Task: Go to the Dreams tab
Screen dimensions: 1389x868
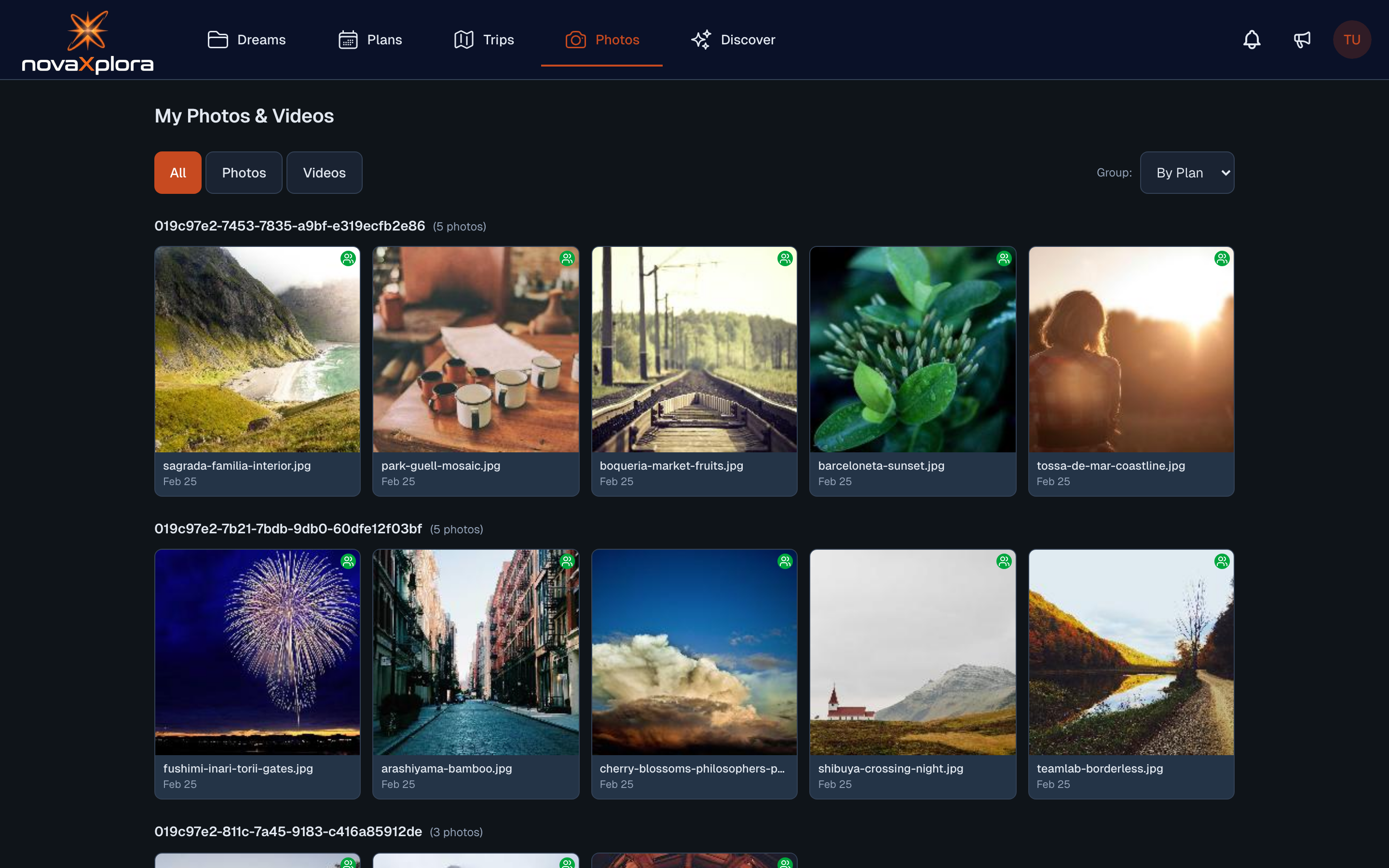Action: click(x=247, y=40)
